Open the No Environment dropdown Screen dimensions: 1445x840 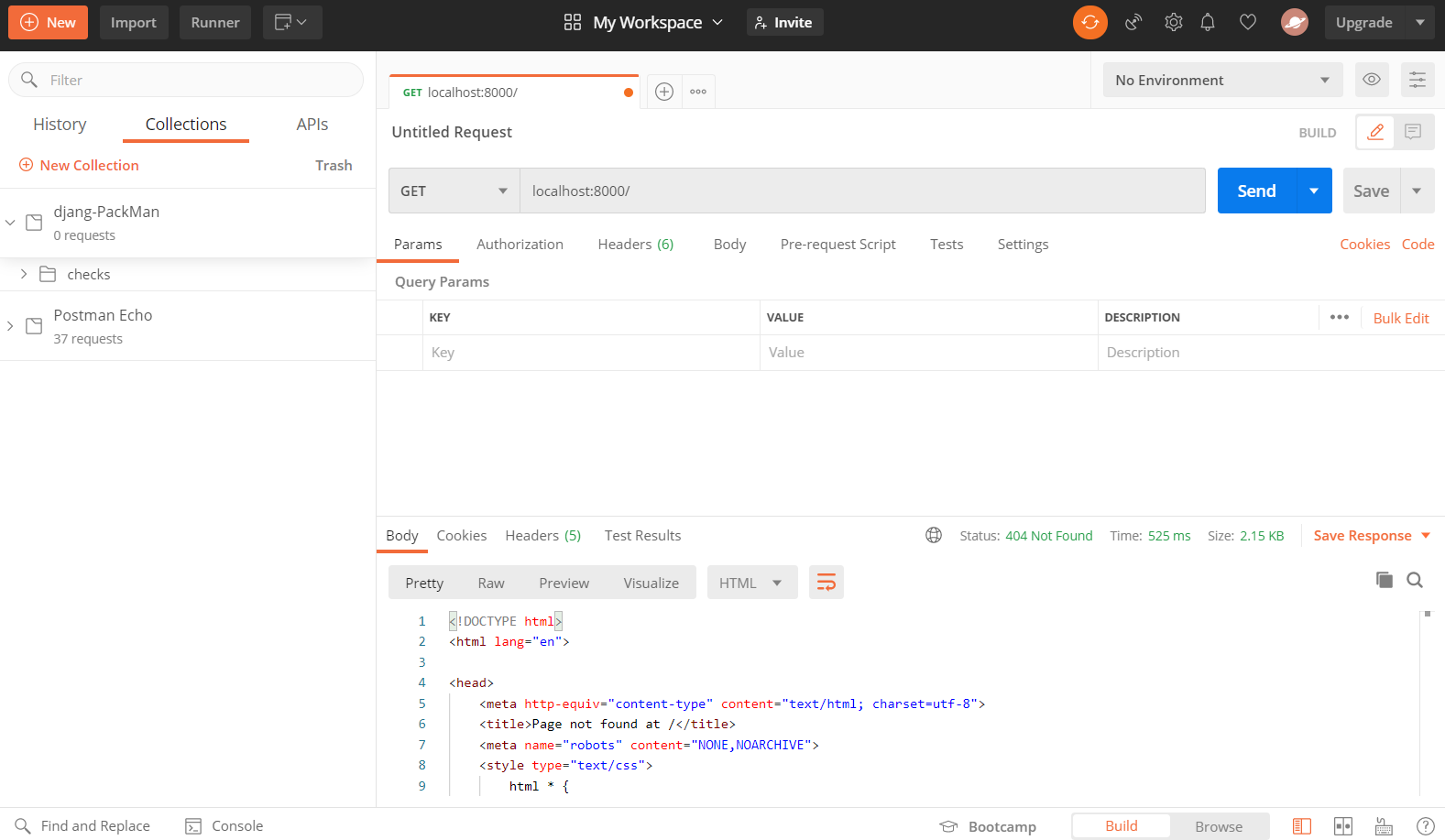(1222, 80)
